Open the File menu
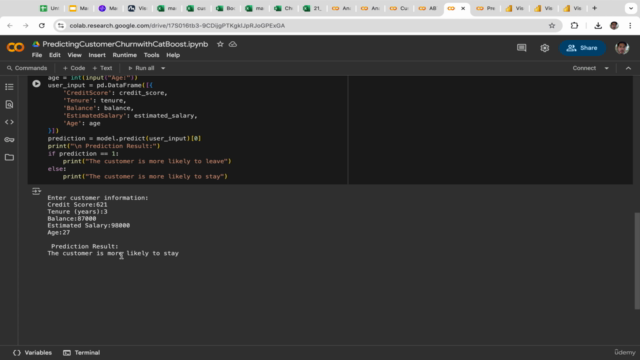The width and height of the screenshot is (640, 360). (x=37, y=55)
